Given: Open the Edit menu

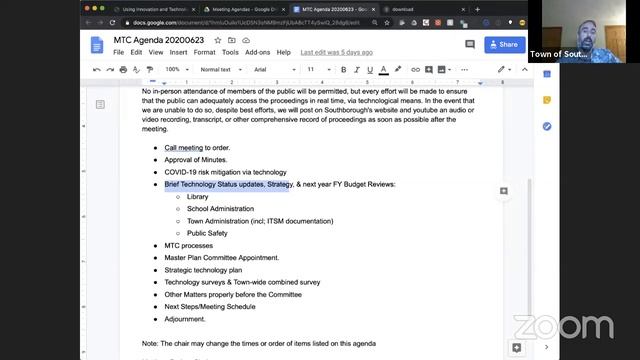Looking at the screenshot, I should [136, 52].
